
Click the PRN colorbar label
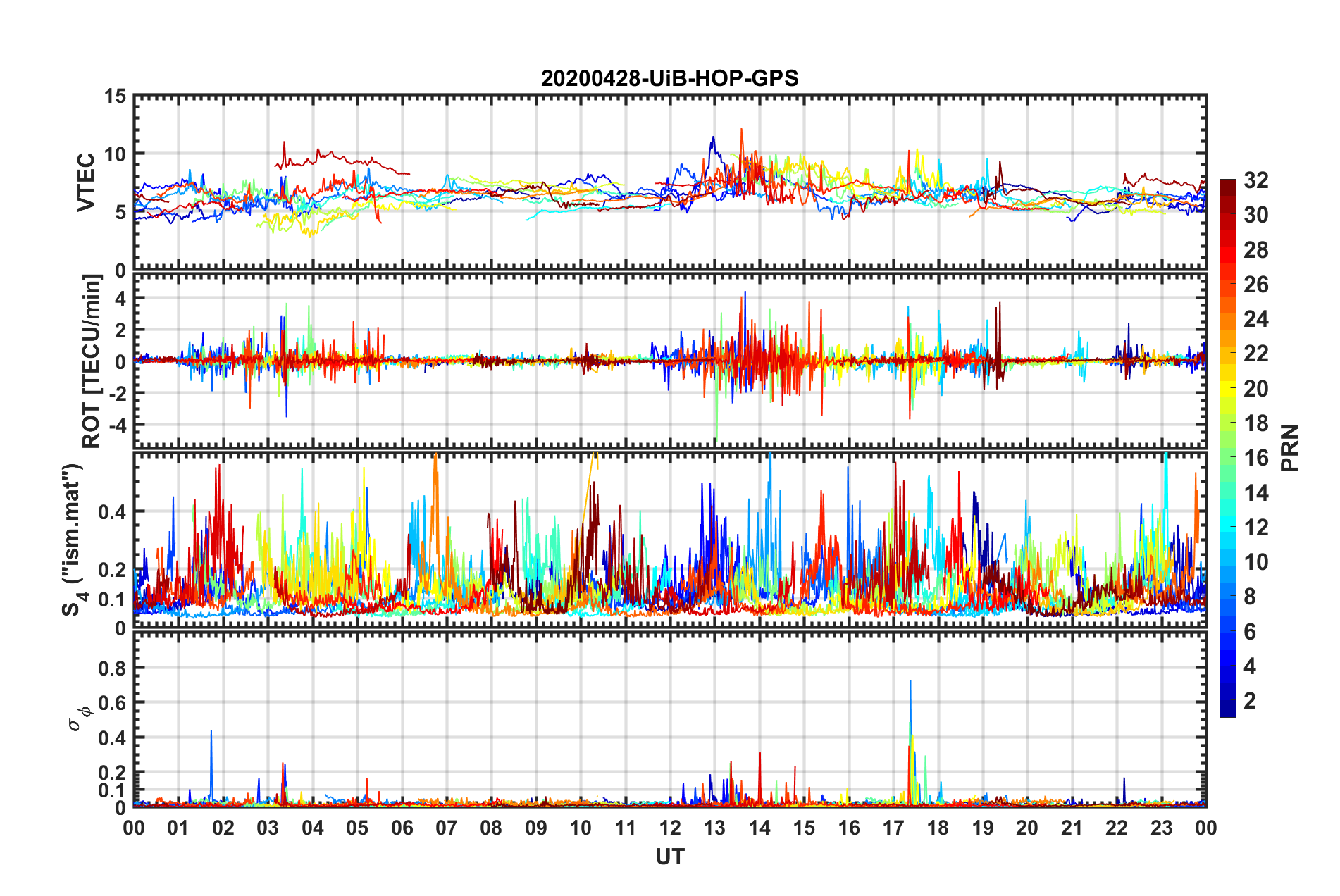1290,448
